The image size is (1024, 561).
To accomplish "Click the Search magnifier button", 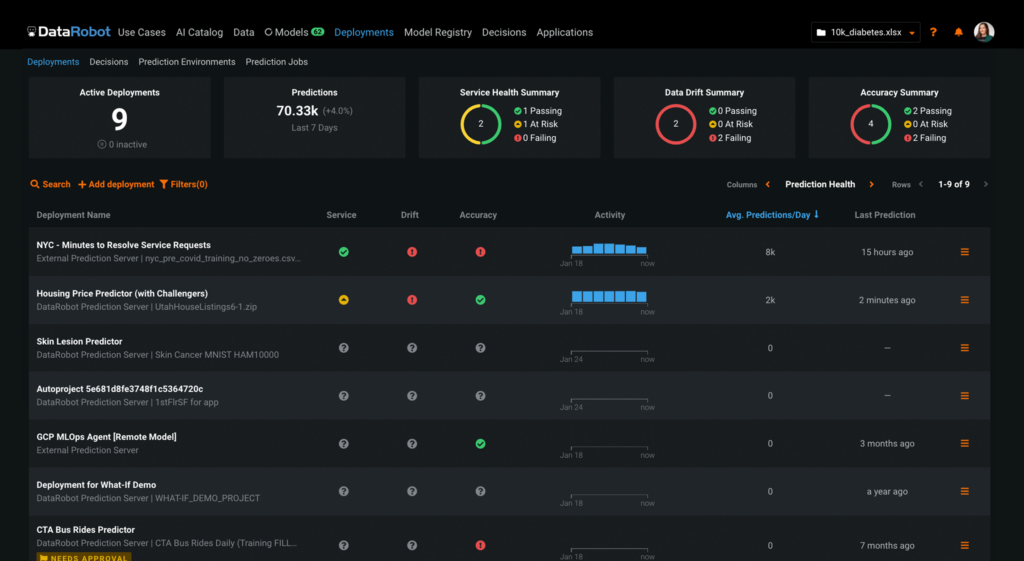I will click(50, 184).
